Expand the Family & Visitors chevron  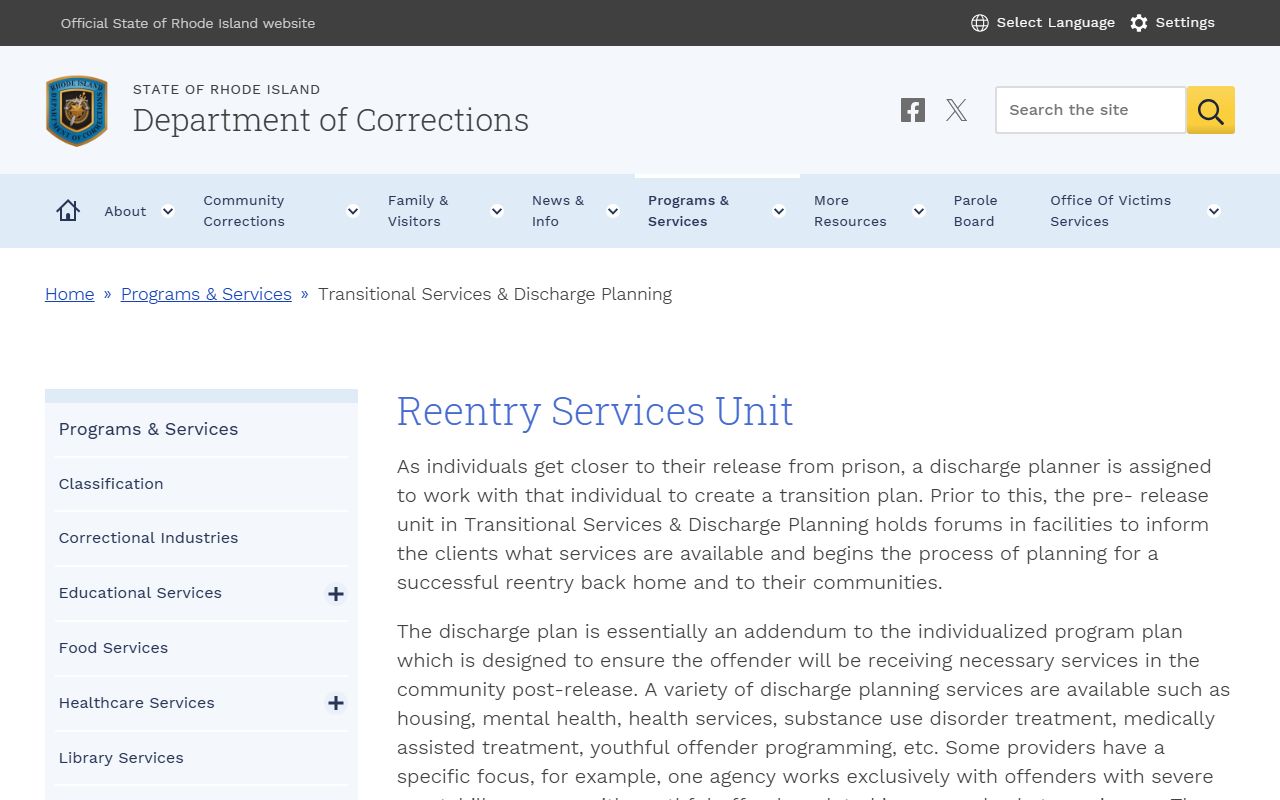point(497,211)
